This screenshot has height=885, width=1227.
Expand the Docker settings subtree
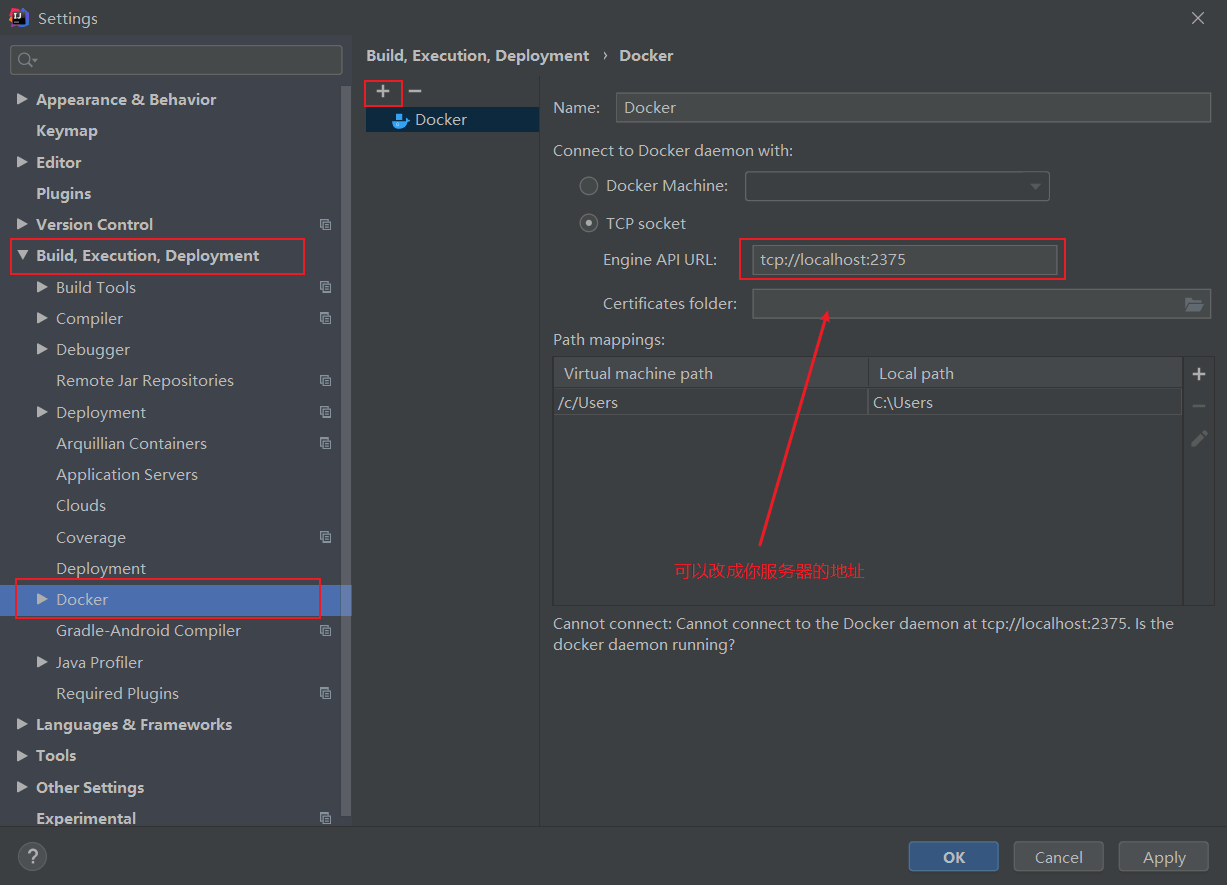coord(42,599)
